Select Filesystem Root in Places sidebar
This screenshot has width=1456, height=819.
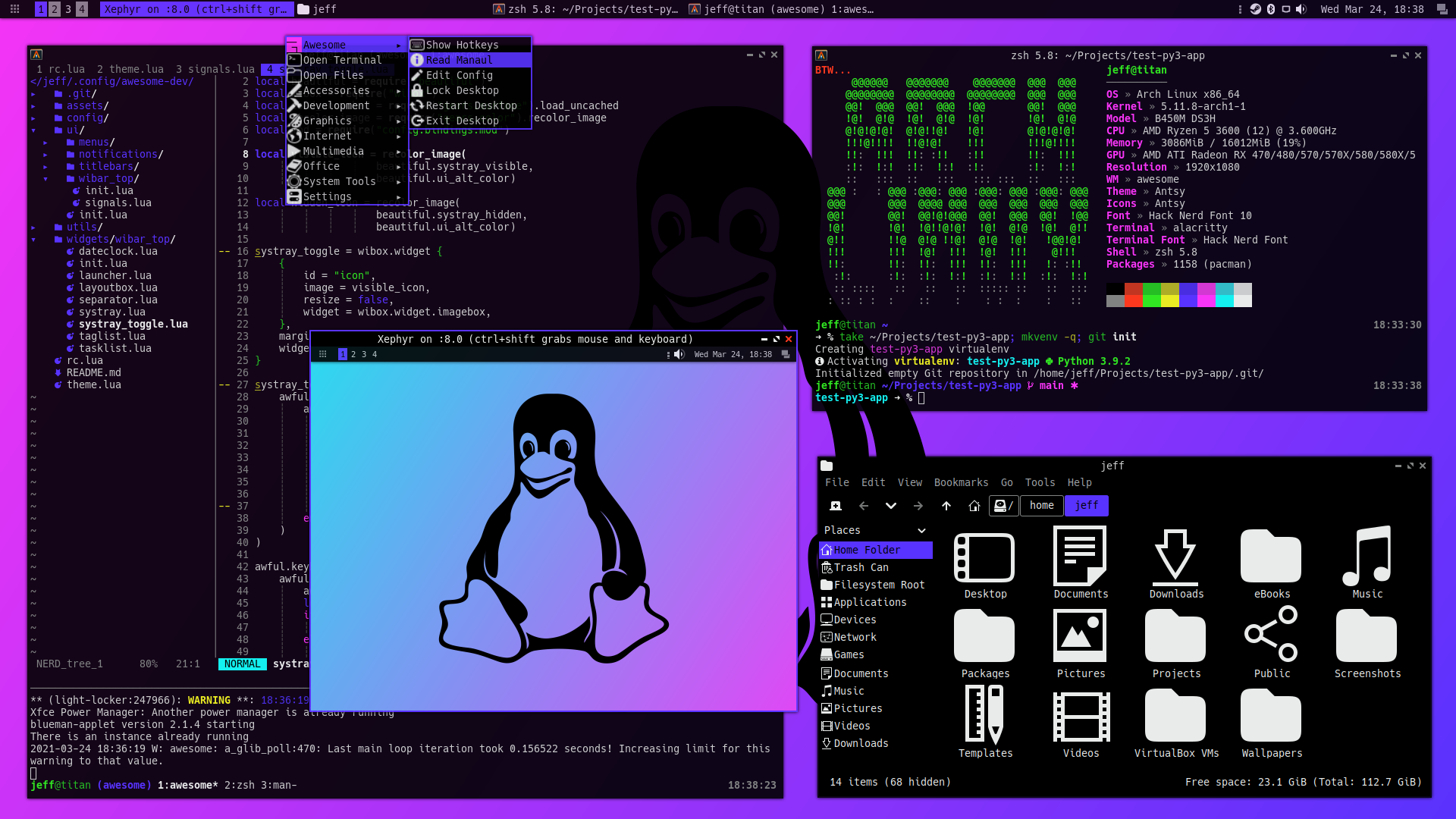pyautogui.click(x=876, y=585)
